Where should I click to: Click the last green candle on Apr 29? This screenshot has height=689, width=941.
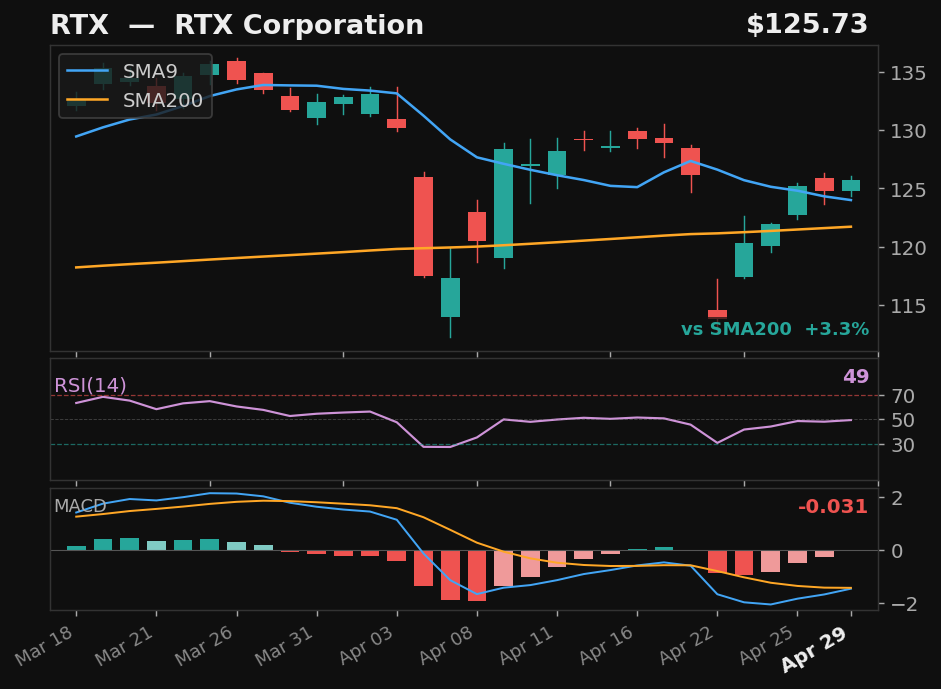pos(851,185)
